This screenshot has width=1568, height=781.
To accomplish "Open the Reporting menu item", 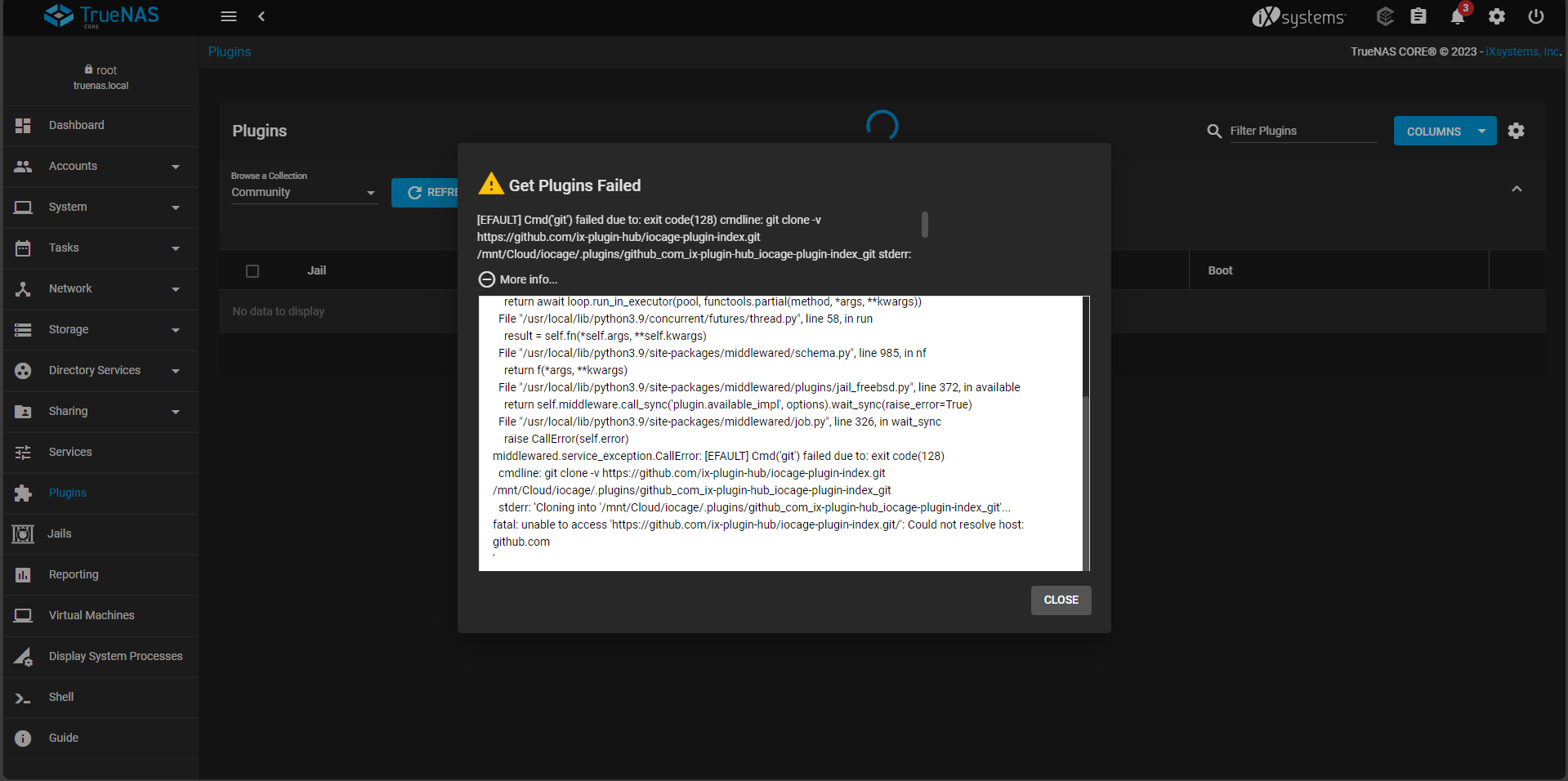I will coord(101,574).
